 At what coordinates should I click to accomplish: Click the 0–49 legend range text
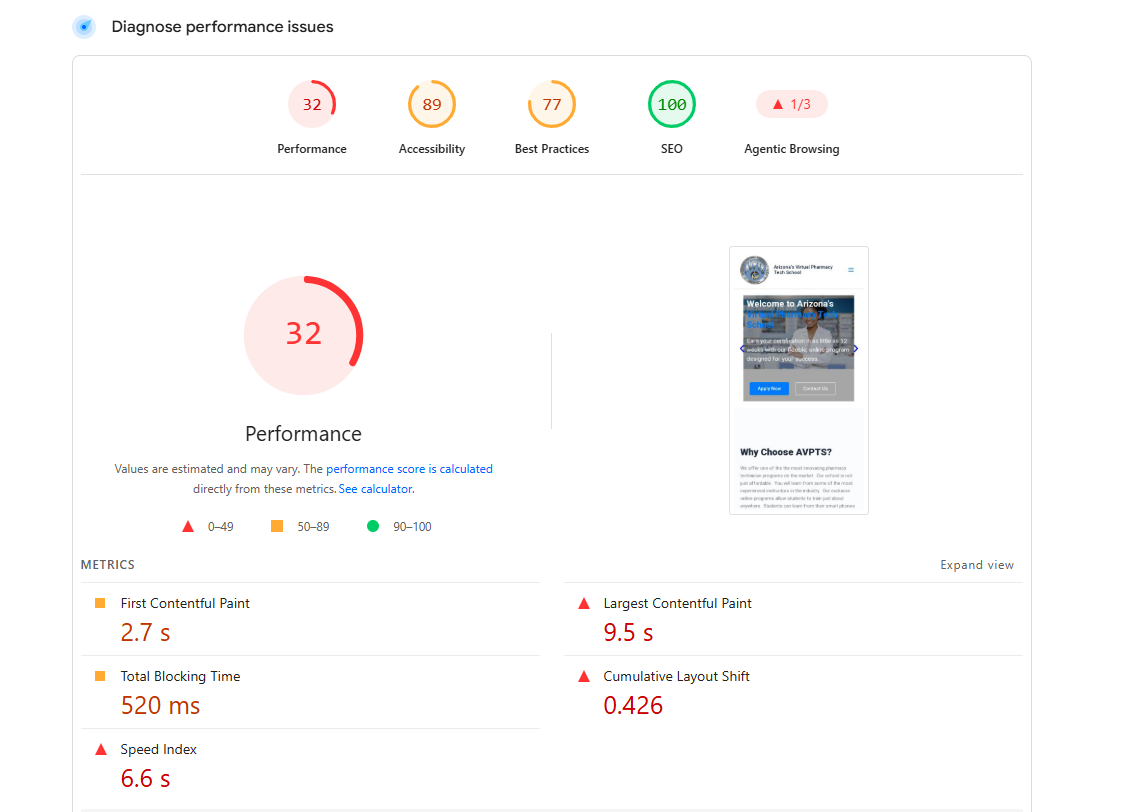(221, 526)
